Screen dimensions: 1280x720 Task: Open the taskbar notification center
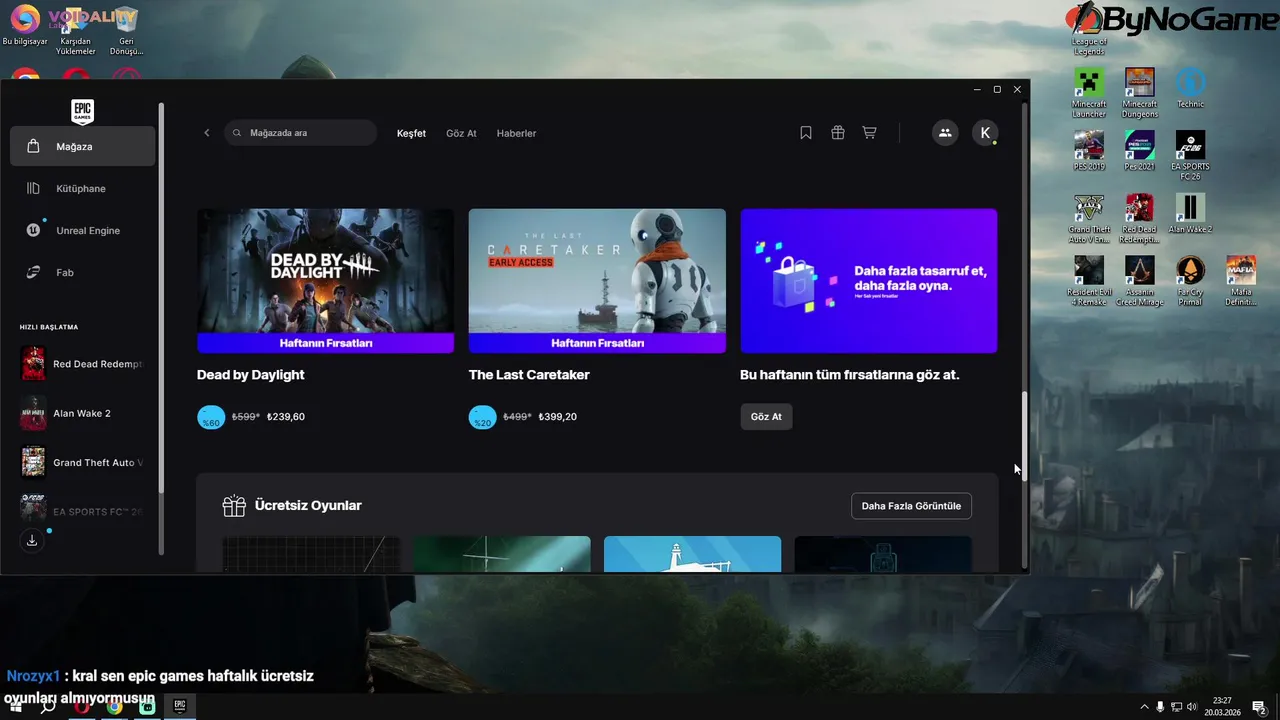[1259, 707]
